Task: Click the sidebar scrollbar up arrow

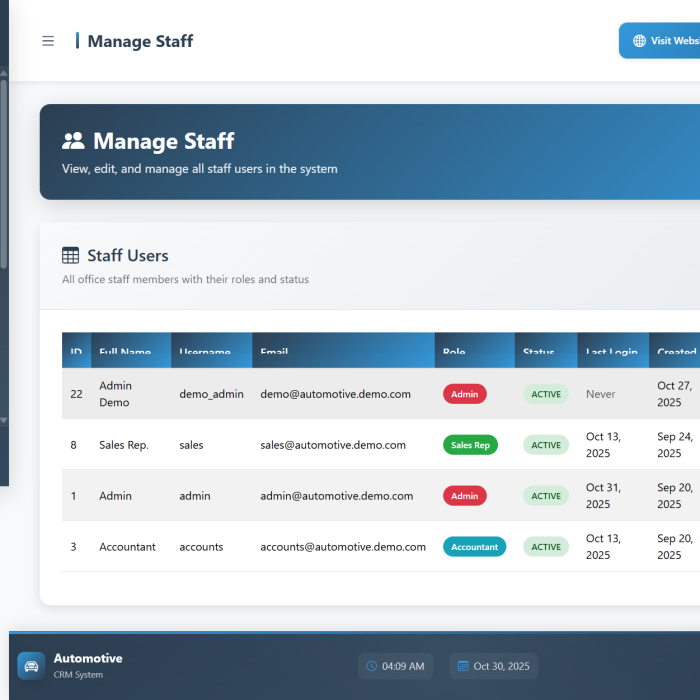Action: pos(4,73)
